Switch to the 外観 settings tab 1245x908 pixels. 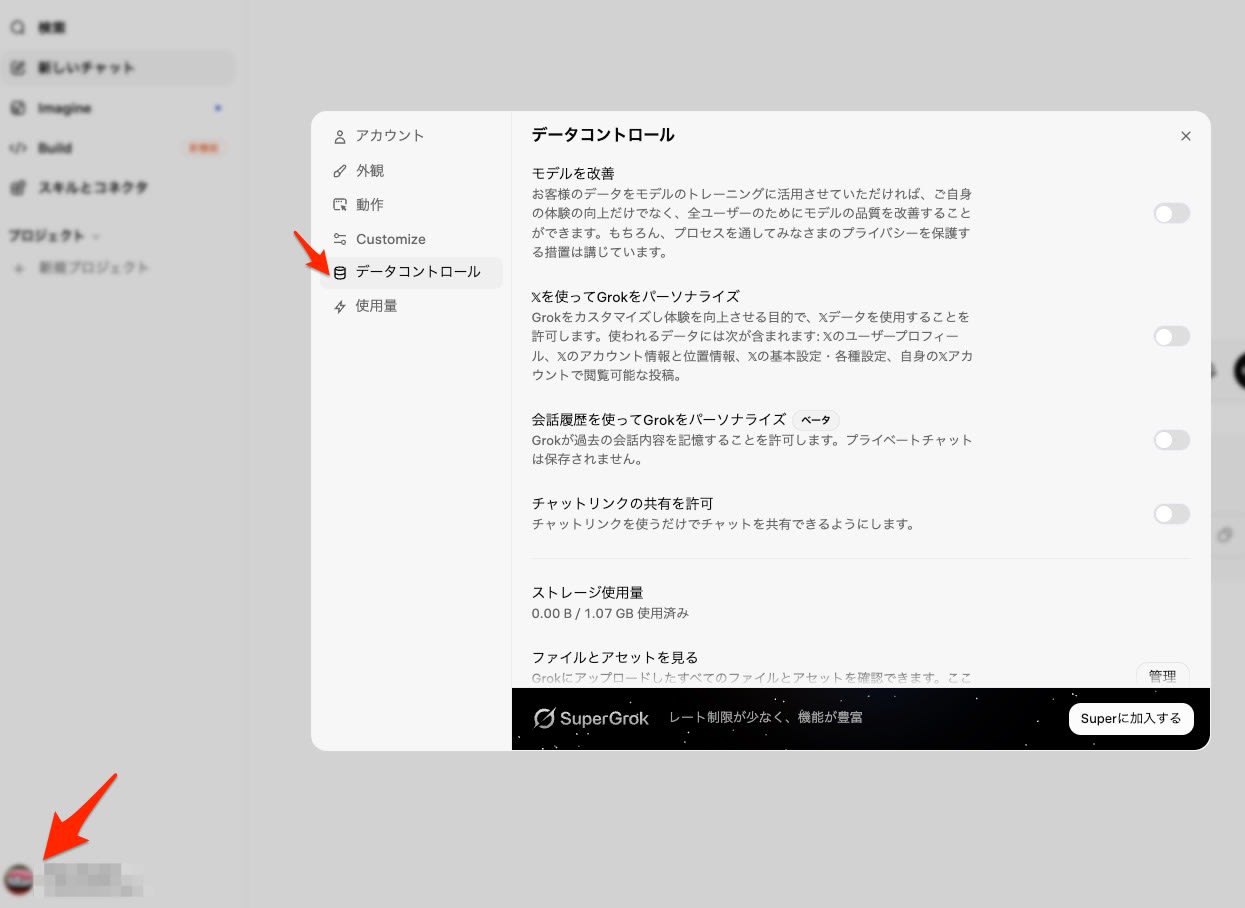click(411, 171)
